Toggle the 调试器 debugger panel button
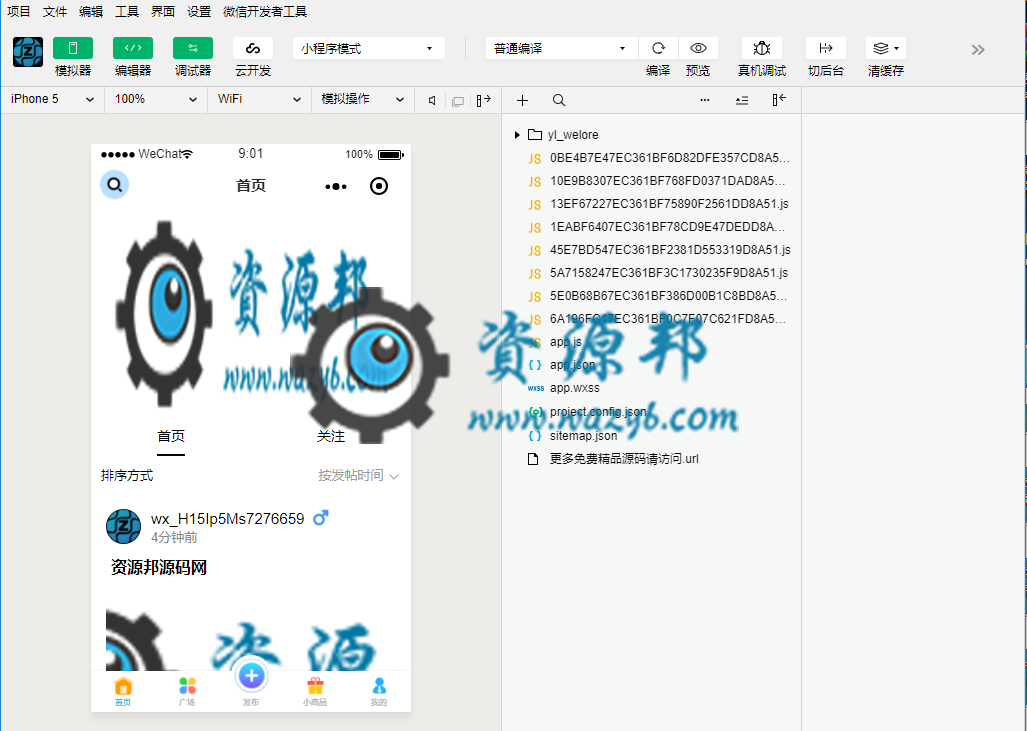 coord(193,48)
